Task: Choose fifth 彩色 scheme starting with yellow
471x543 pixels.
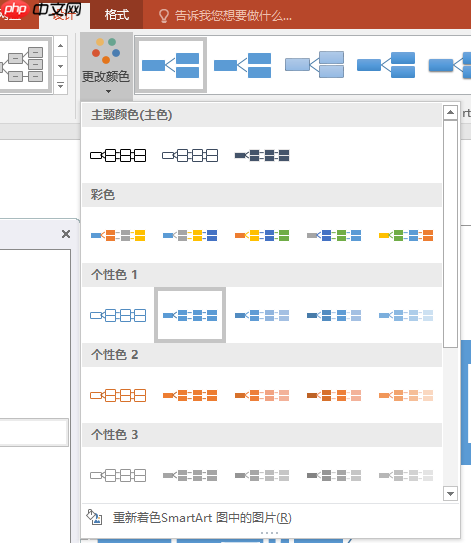Action: coord(406,235)
